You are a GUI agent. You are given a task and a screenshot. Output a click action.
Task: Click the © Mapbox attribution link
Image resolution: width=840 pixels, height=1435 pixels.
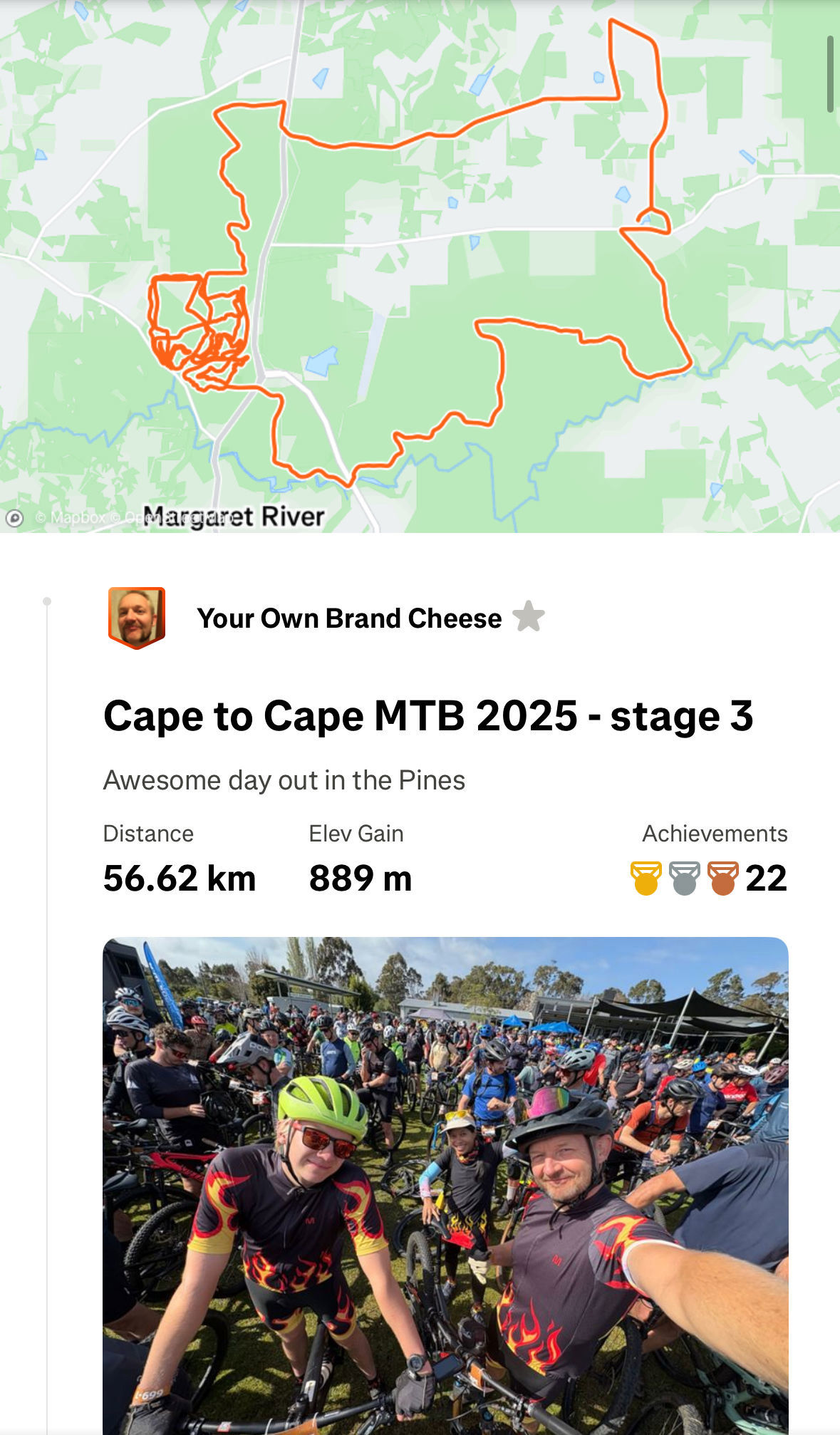pyautogui.click(x=71, y=518)
